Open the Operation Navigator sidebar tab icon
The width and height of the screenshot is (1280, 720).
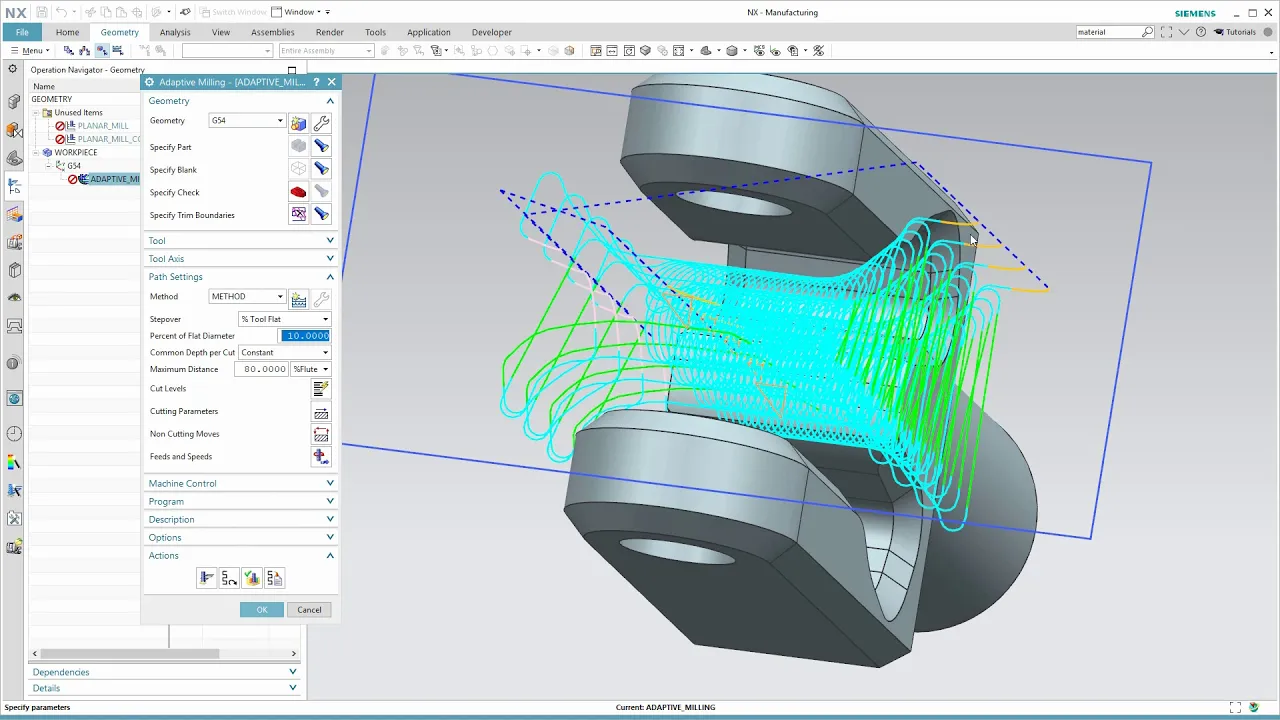pos(14,186)
